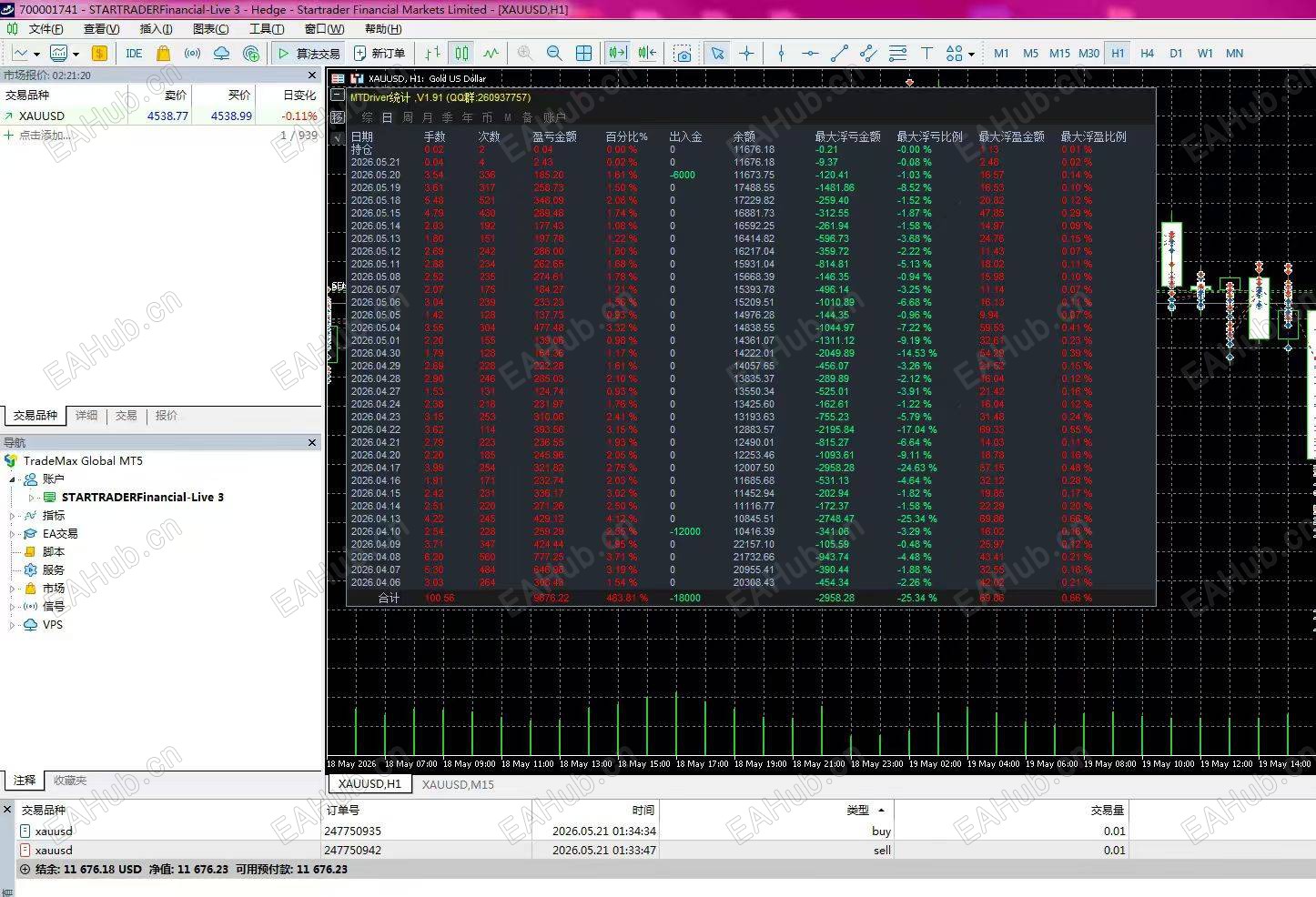Toggle chart auto-scroll to end

tap(618, 54)
